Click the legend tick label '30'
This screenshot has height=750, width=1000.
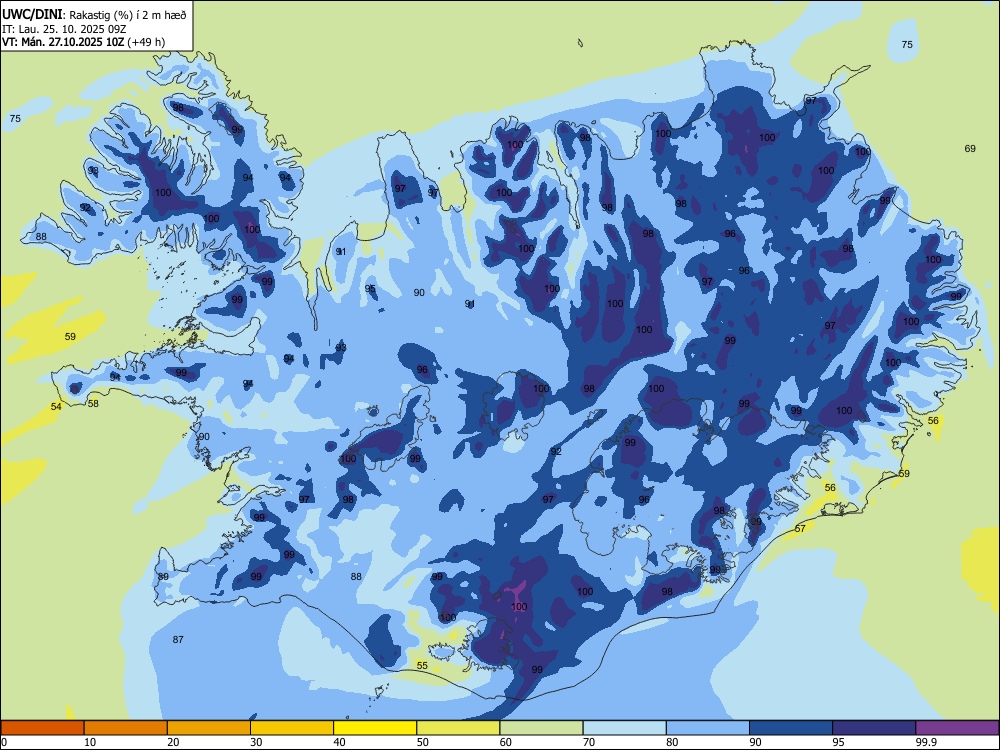point(256,742)
